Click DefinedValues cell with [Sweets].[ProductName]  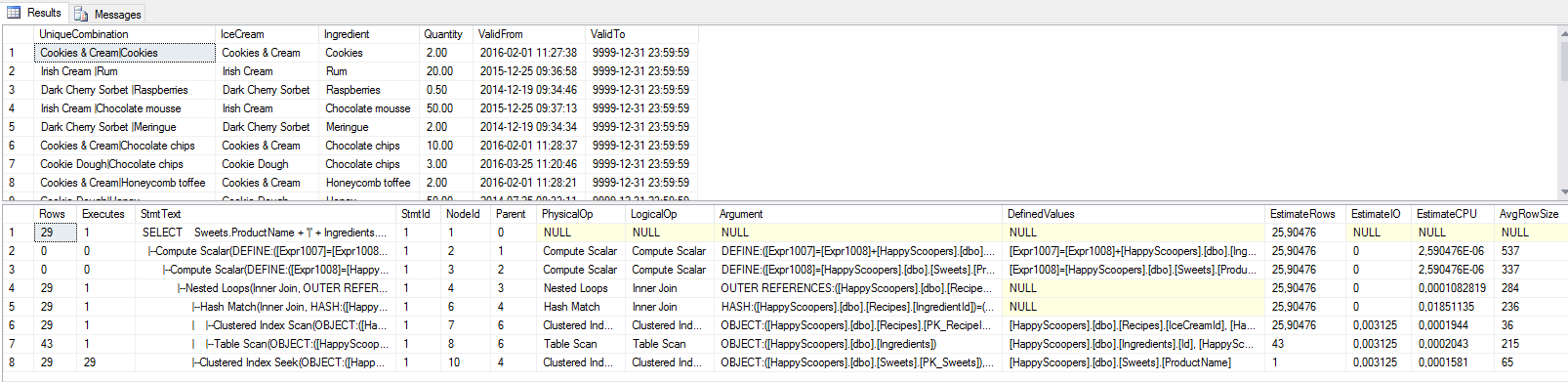coord(1135,362)
